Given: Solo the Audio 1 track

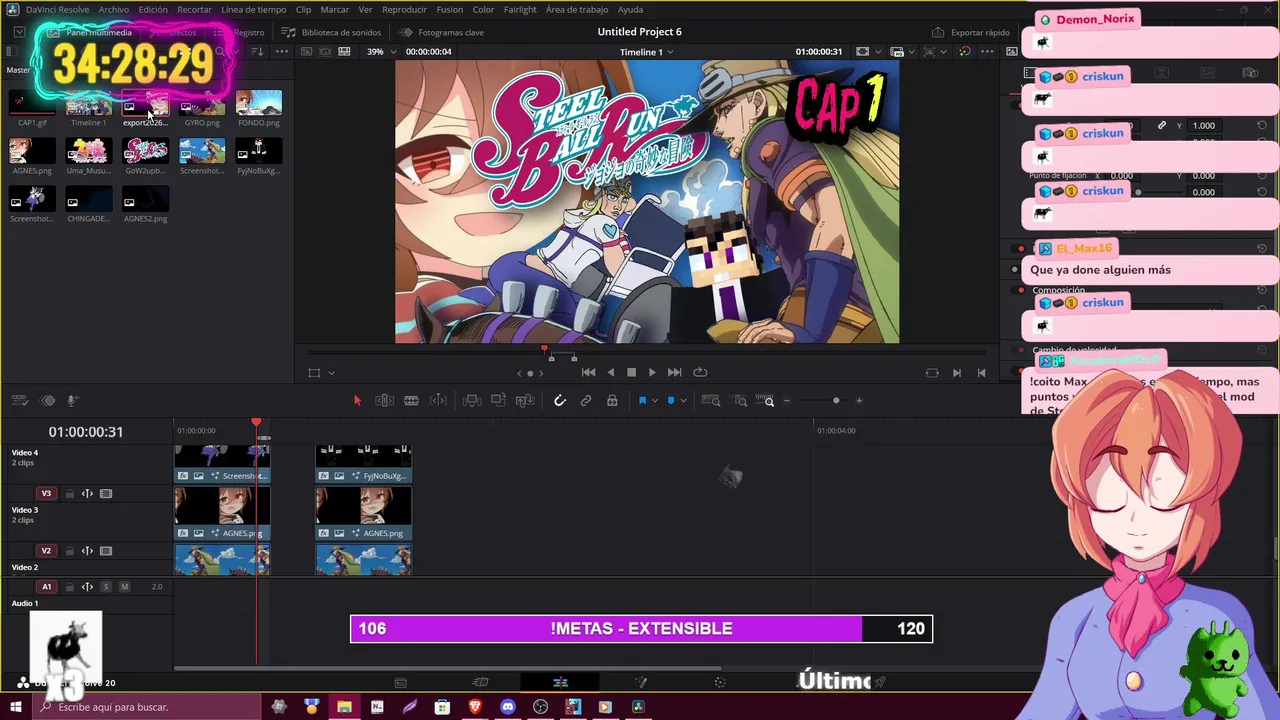Looking at the screenshot, I should click(106, 587).
